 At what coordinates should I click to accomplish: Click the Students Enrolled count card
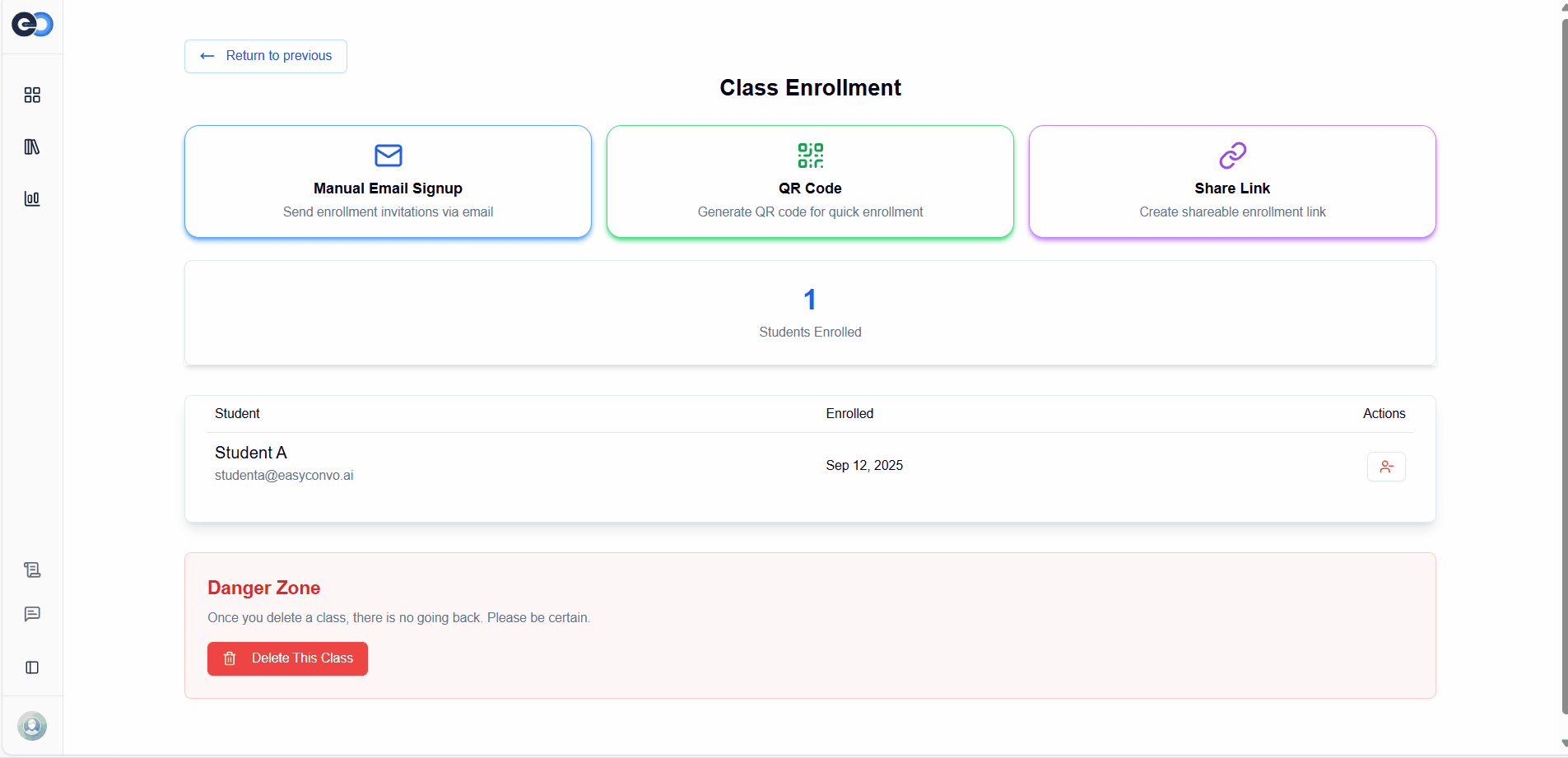point(810,313)
